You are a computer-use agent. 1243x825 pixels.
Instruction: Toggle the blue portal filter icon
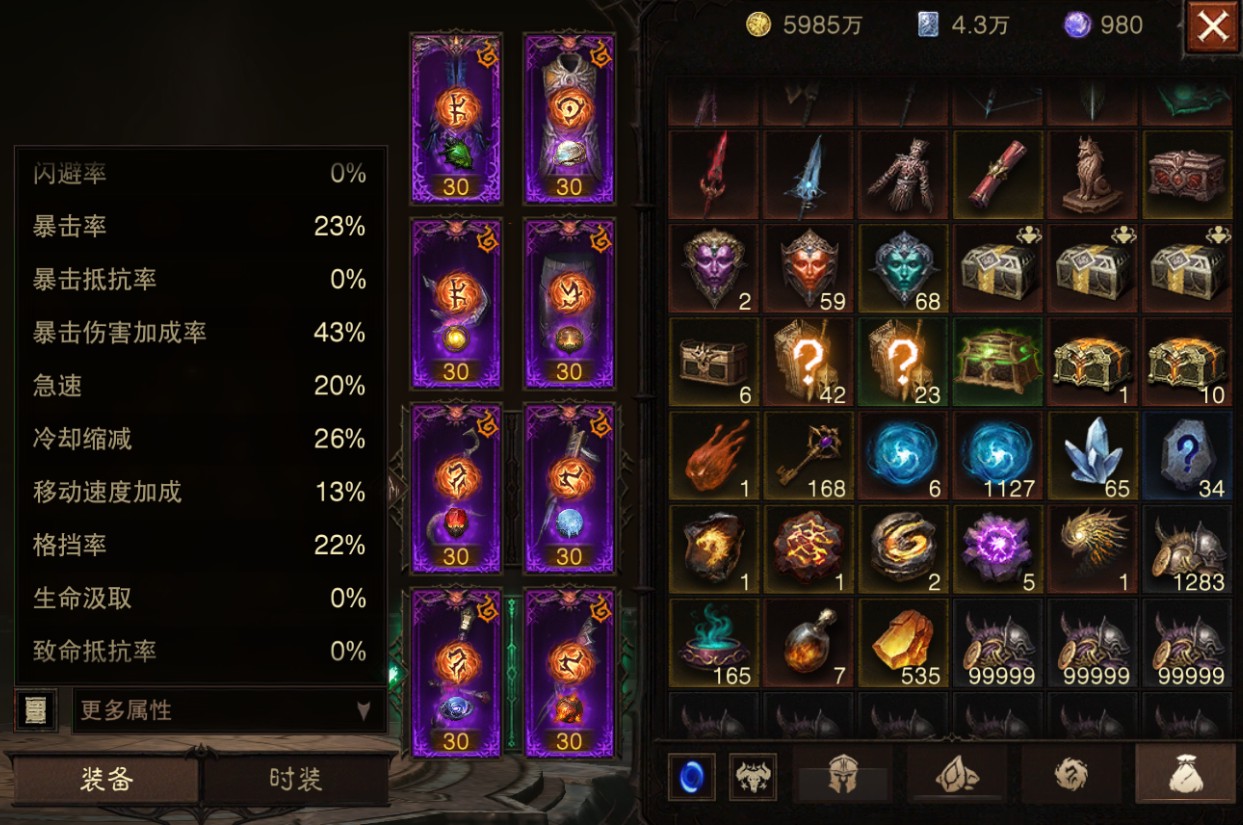pos(692,777)
